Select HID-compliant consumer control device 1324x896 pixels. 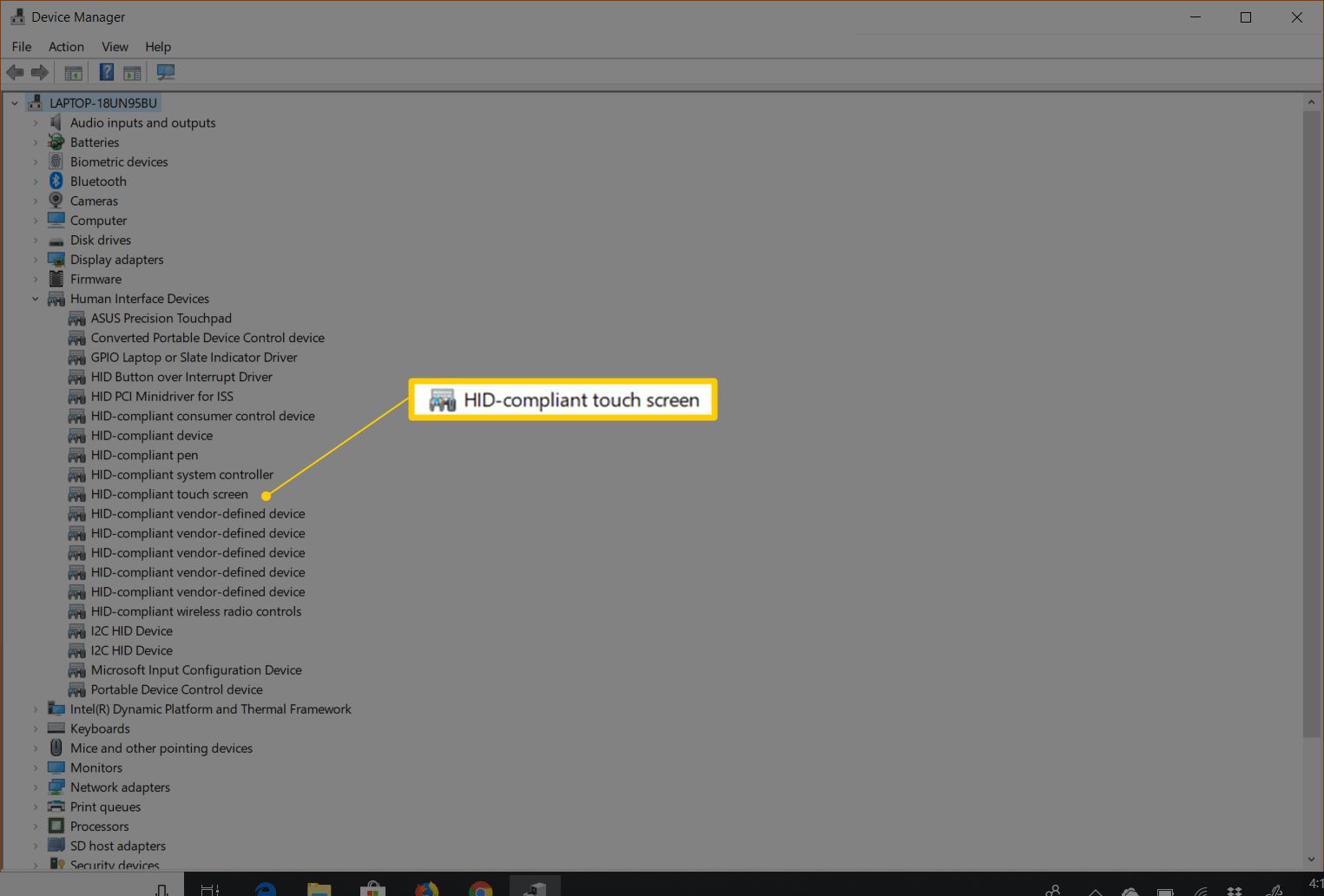point(203,416)
